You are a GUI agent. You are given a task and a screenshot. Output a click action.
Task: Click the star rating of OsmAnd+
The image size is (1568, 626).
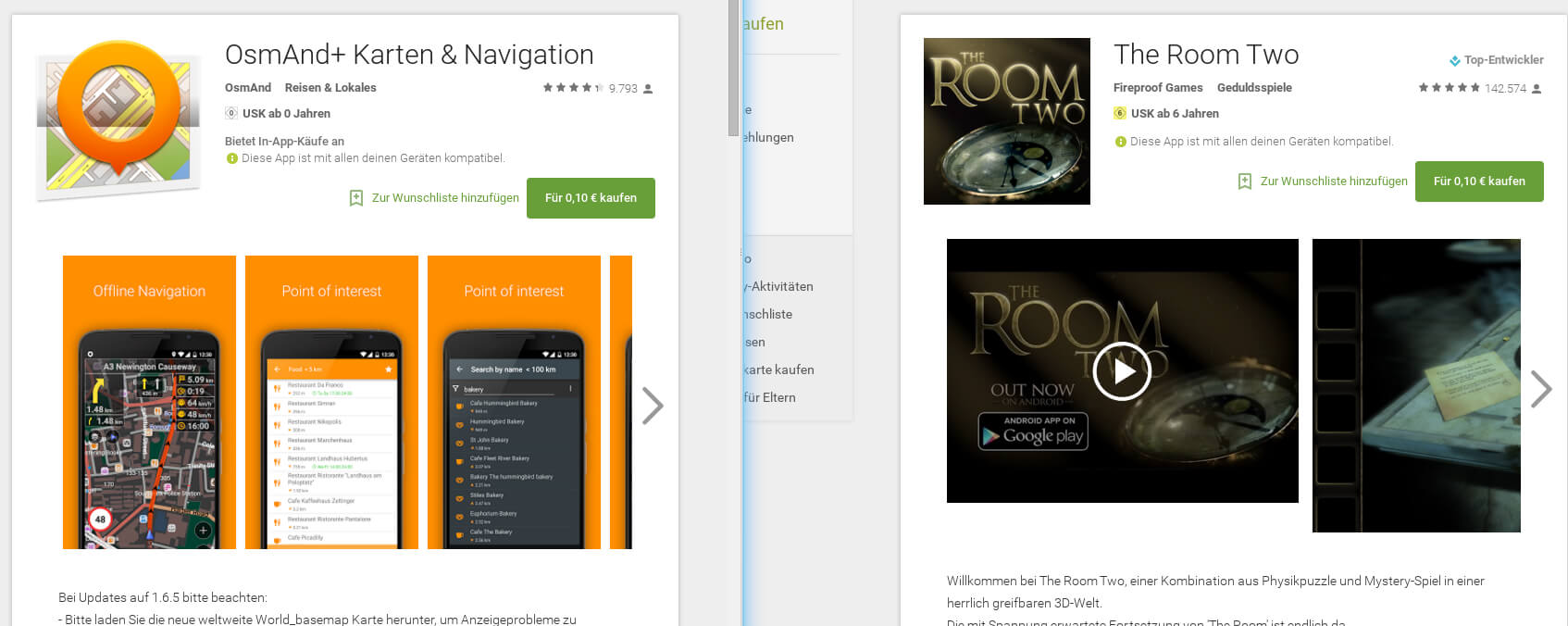573,88
